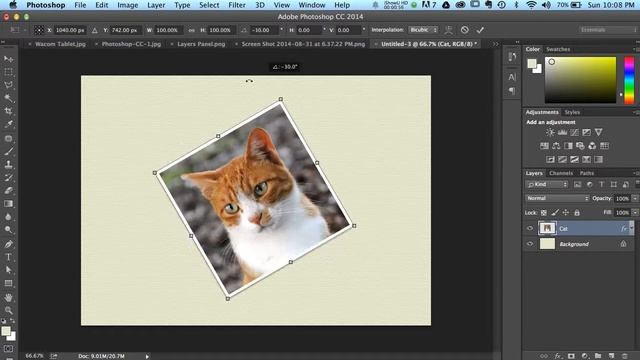Open the collapsed Character panel icon
Viewport: 640px width, 360px height.
[x=512, y=77]
